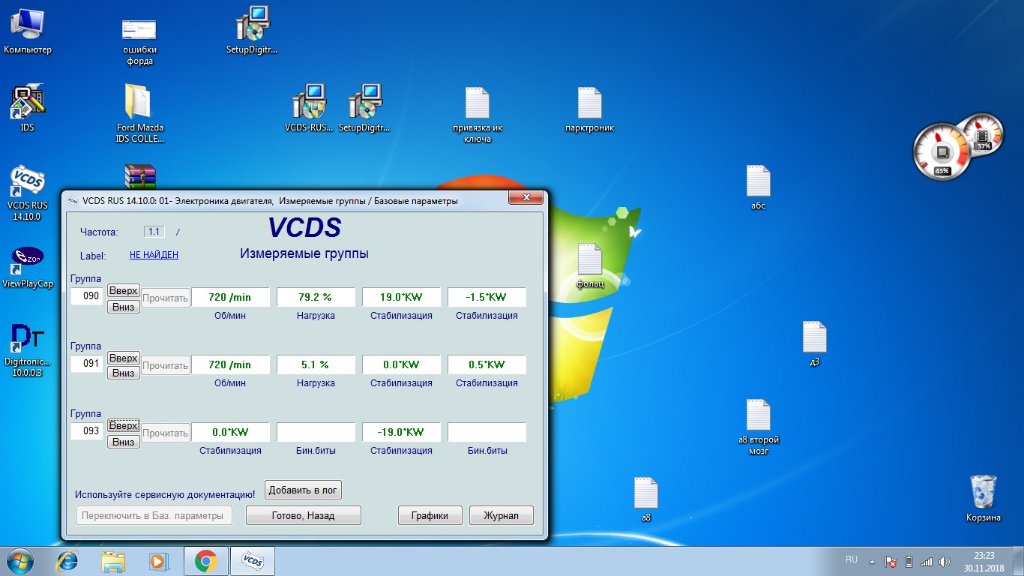Viewport: 1024px width, 576px height.
Task: Click the Журнал button
Action: [x=501, y=516]
